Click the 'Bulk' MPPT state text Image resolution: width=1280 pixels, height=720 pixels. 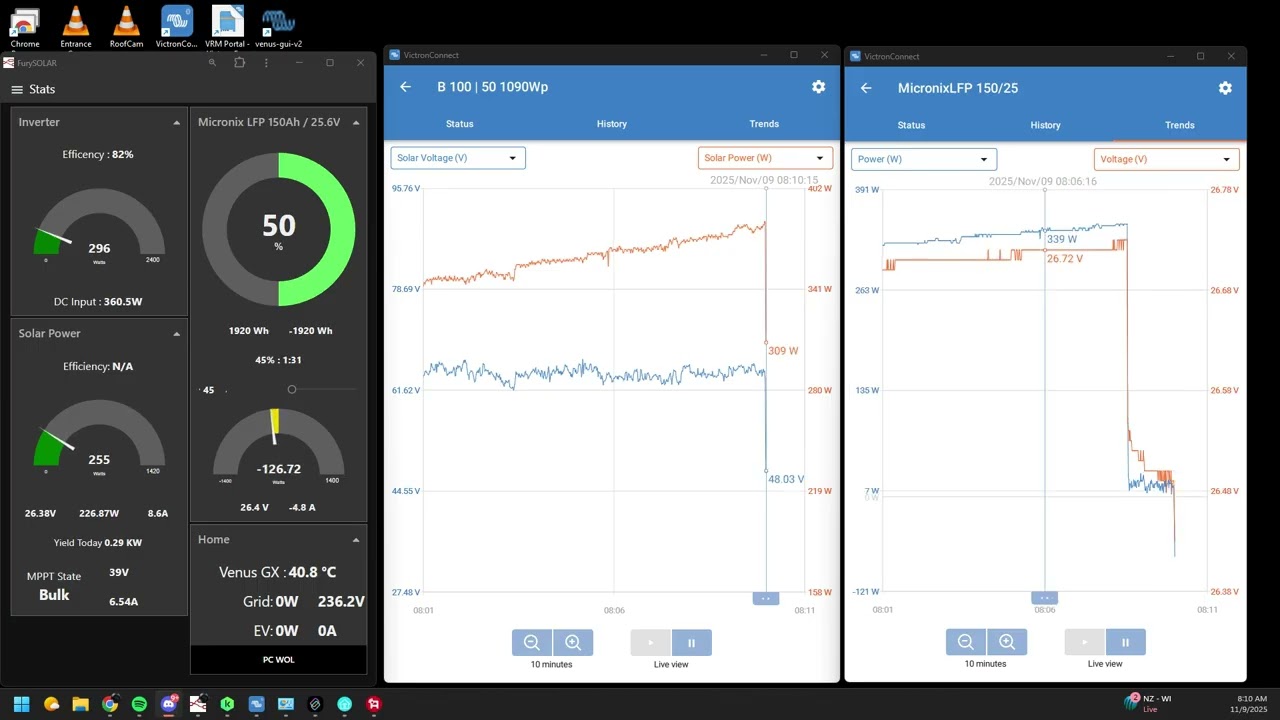[x=54, y=595]
